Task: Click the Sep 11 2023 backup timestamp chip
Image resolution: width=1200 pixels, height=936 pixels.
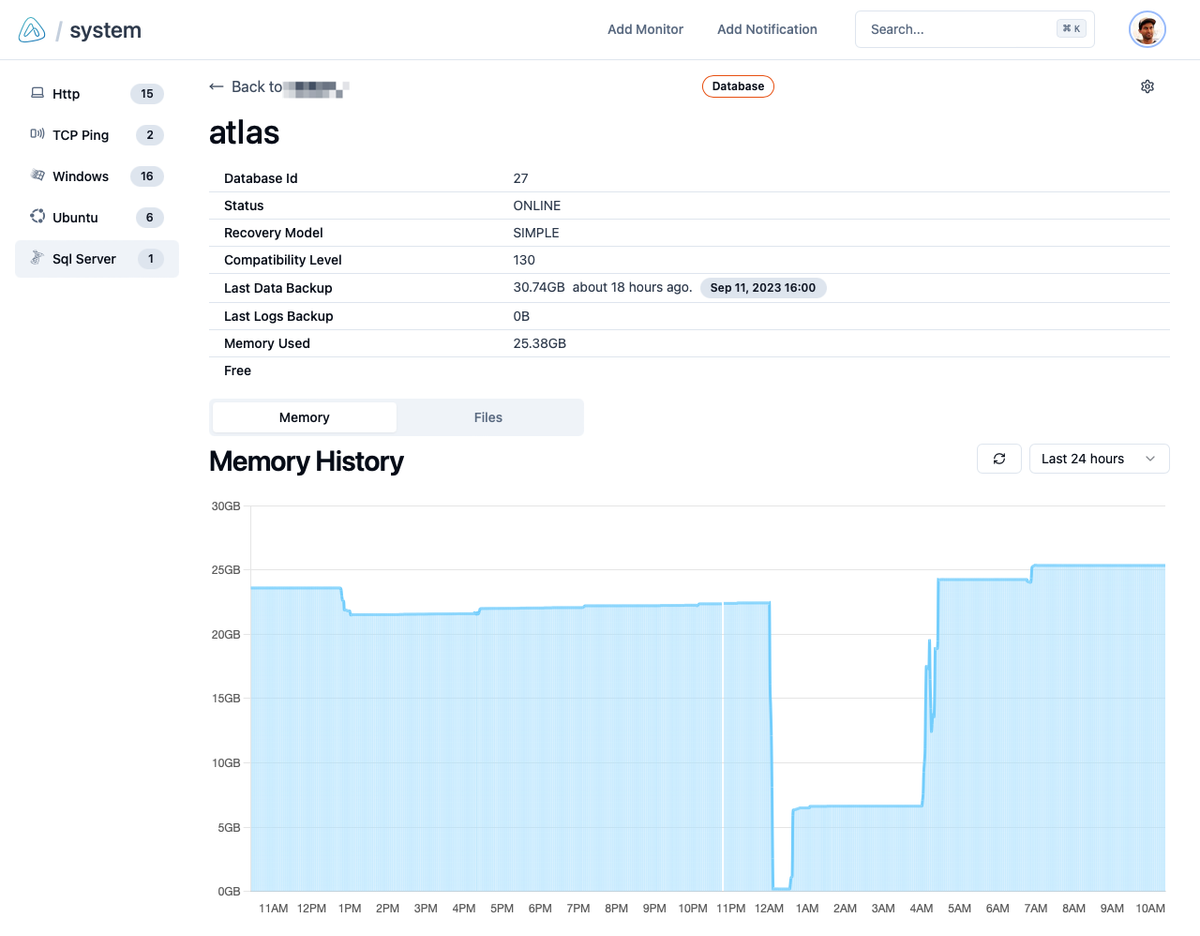Action: point(763,288)
